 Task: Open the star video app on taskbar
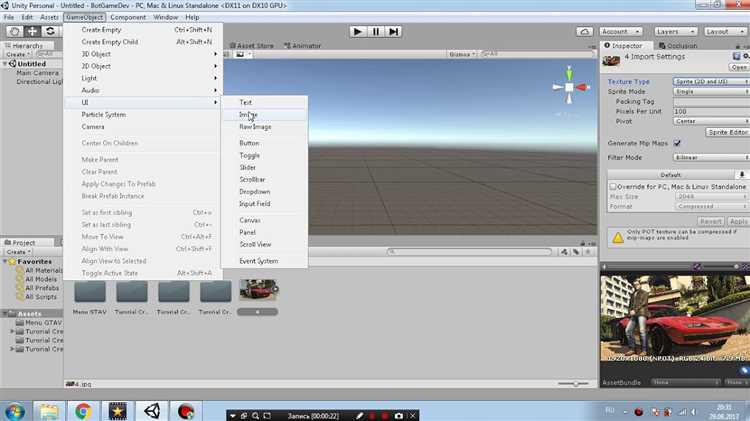(x=117, y=411)
